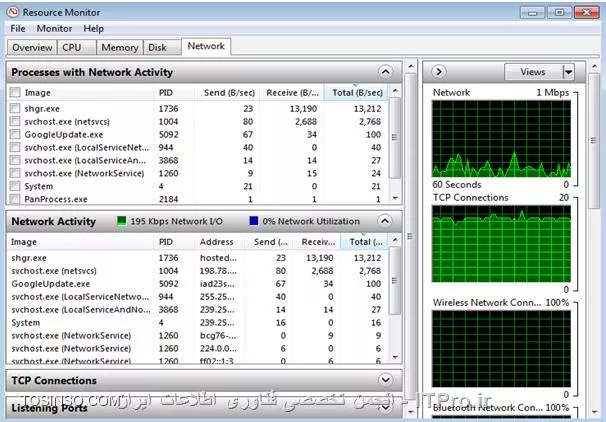The width and height of the screenshot is (606, 422).
Task: Select System row in Network Activity list
Action: (197, 323)
